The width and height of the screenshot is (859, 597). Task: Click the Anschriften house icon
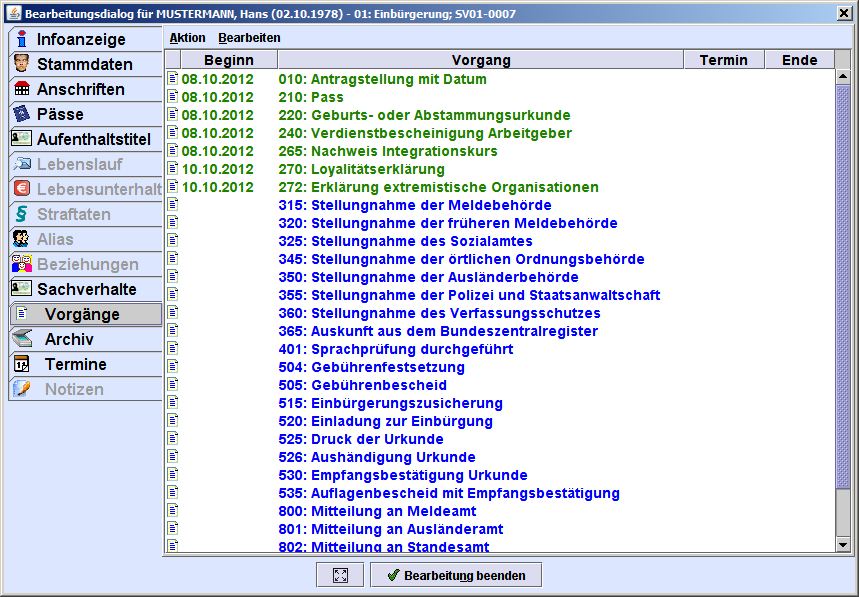22,89
